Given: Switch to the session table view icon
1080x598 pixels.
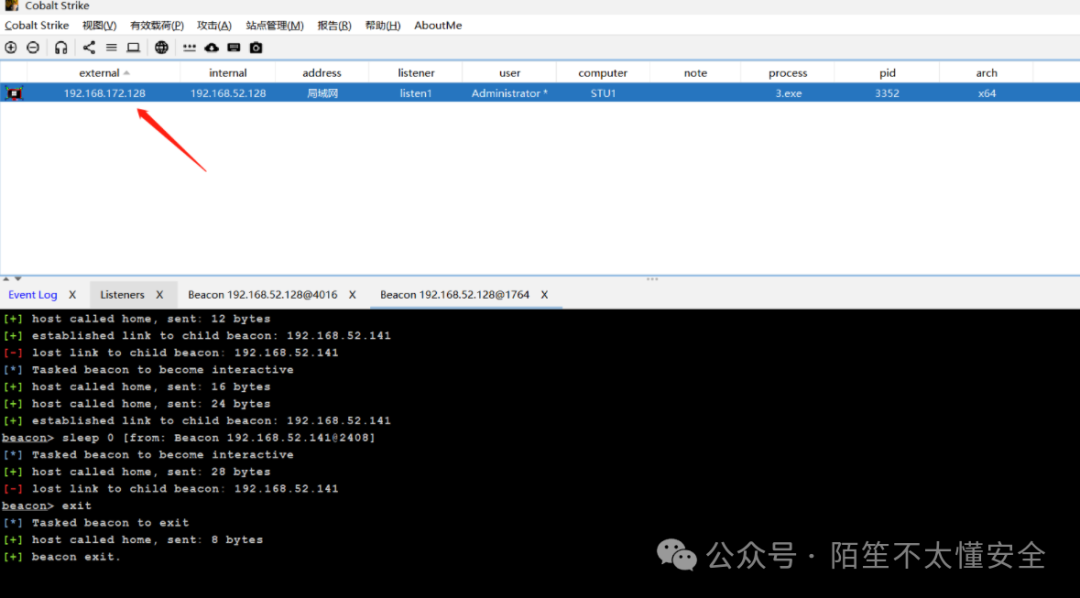Looking at the screenshot, I should click(111, 47).
